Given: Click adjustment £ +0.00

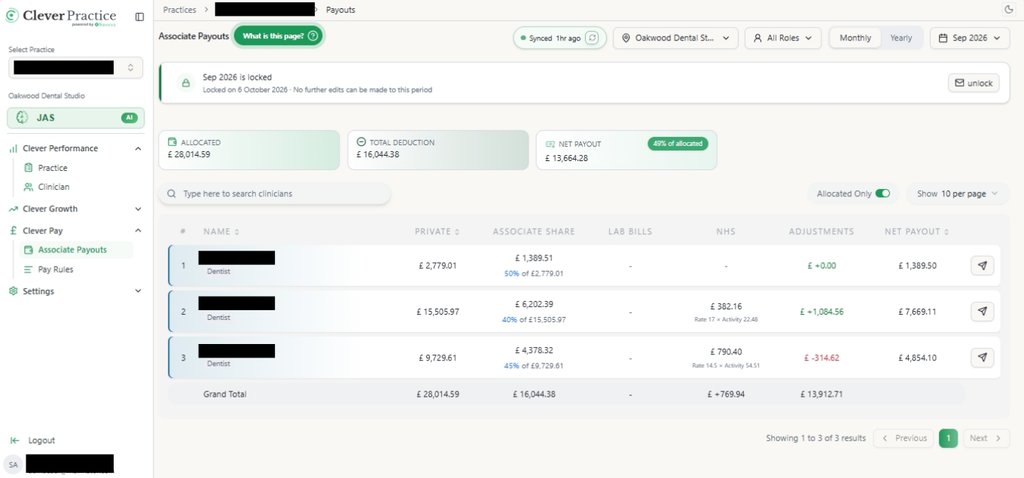Looking at the screenshot, I should [822, 266].
